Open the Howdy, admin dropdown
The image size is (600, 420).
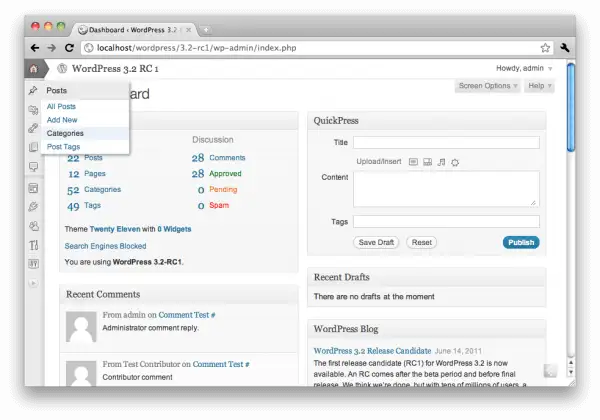tap(524, 68)
